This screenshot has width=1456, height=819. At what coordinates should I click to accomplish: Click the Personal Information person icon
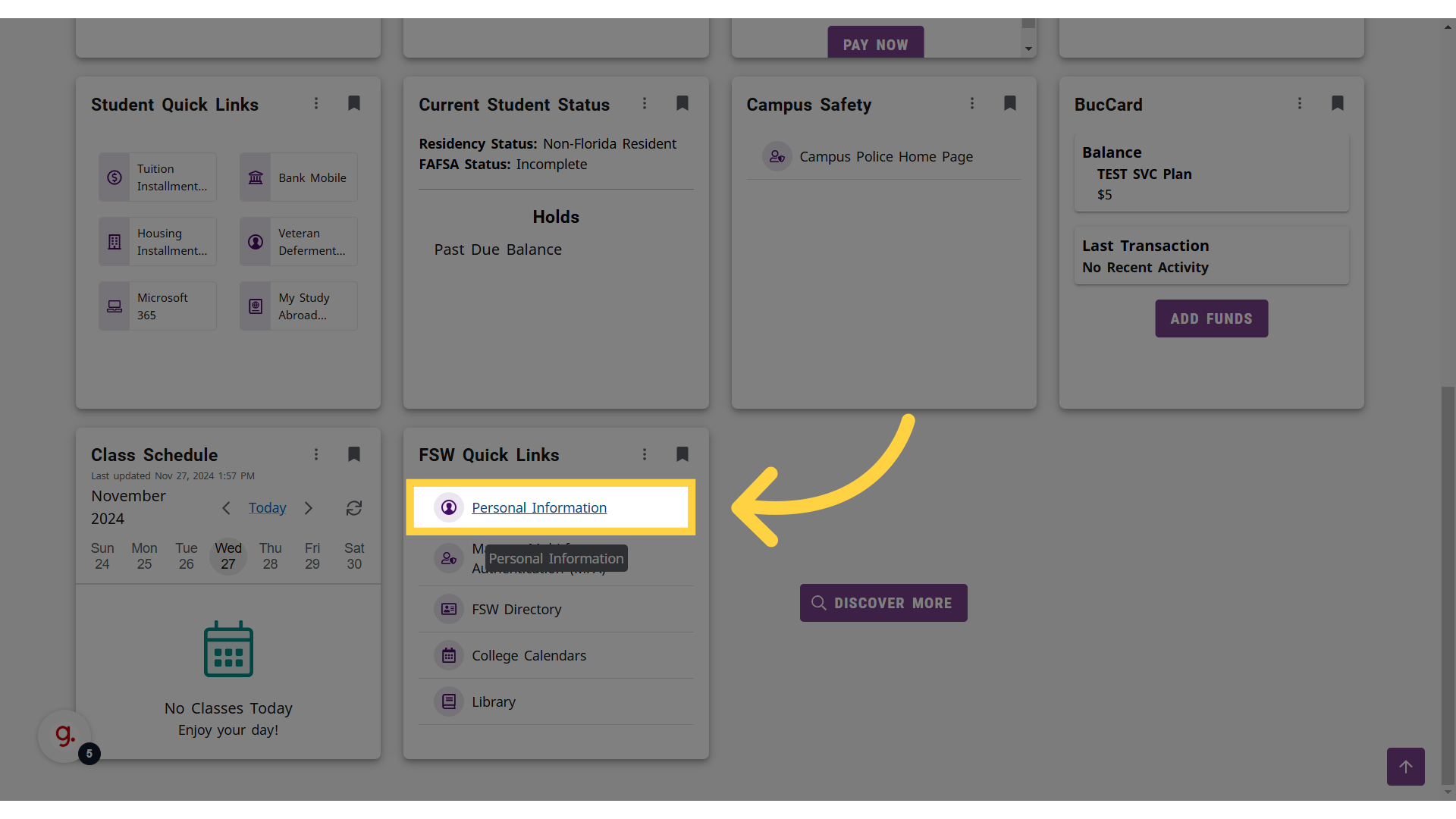coord(449,507)
